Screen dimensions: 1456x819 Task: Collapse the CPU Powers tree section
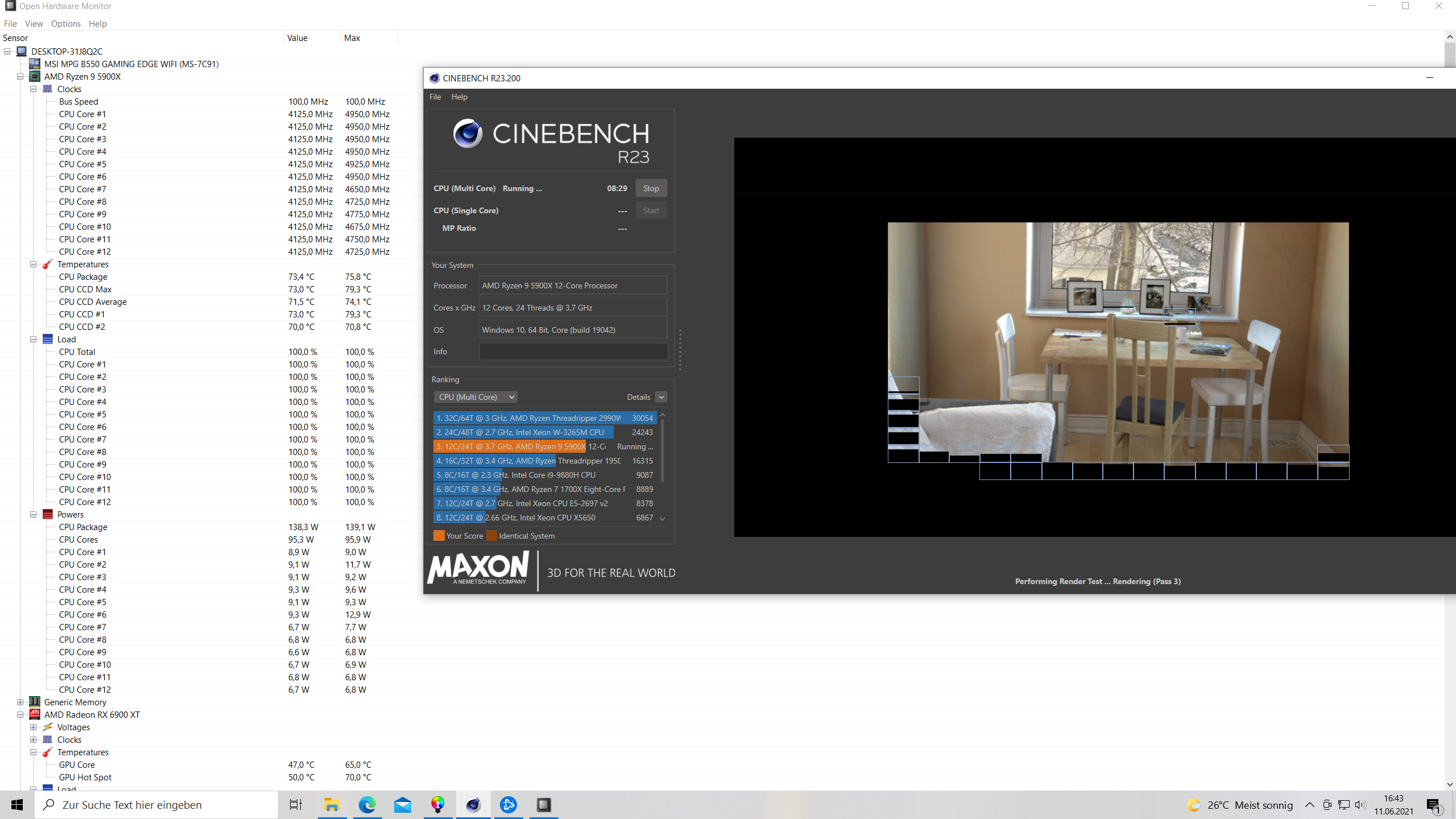34,514
